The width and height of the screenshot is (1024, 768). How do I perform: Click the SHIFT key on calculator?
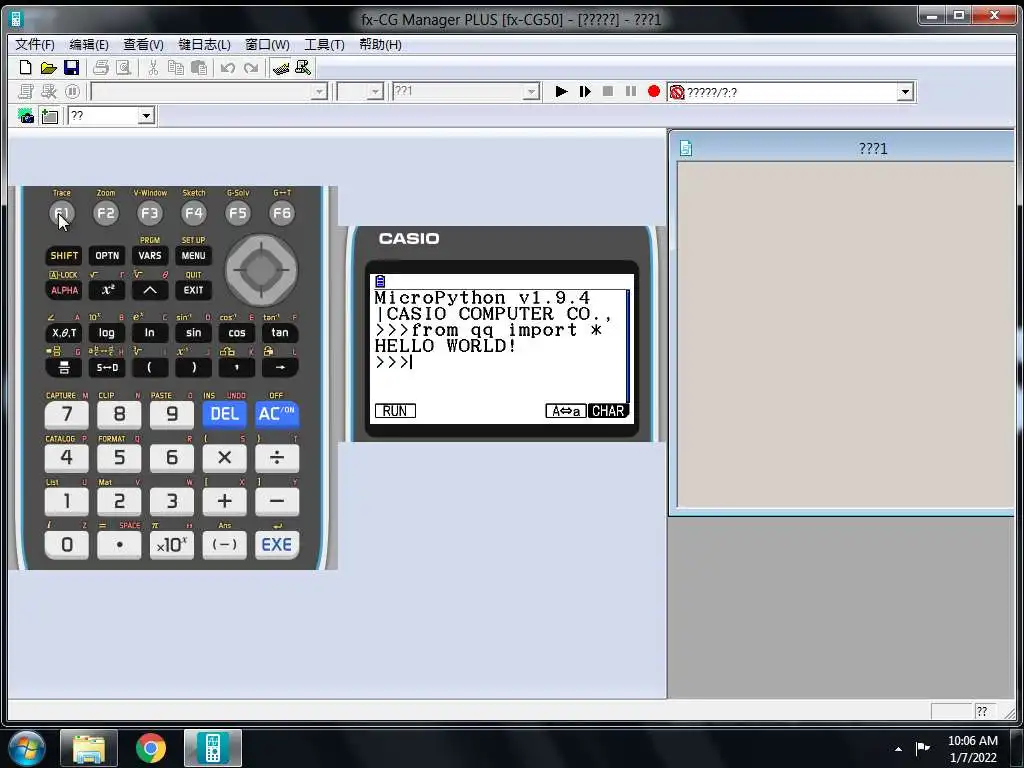tap(64, 255)
